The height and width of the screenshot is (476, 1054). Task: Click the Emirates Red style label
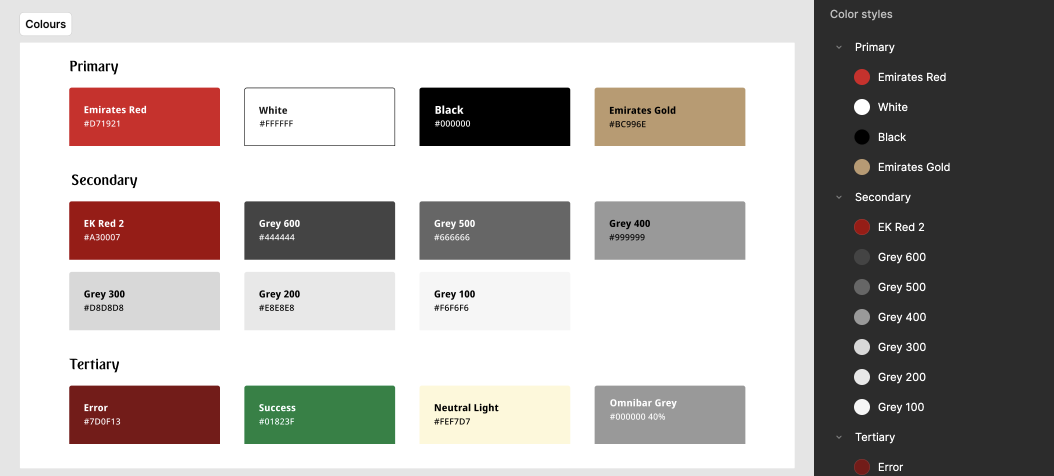(x=911, y=77)
